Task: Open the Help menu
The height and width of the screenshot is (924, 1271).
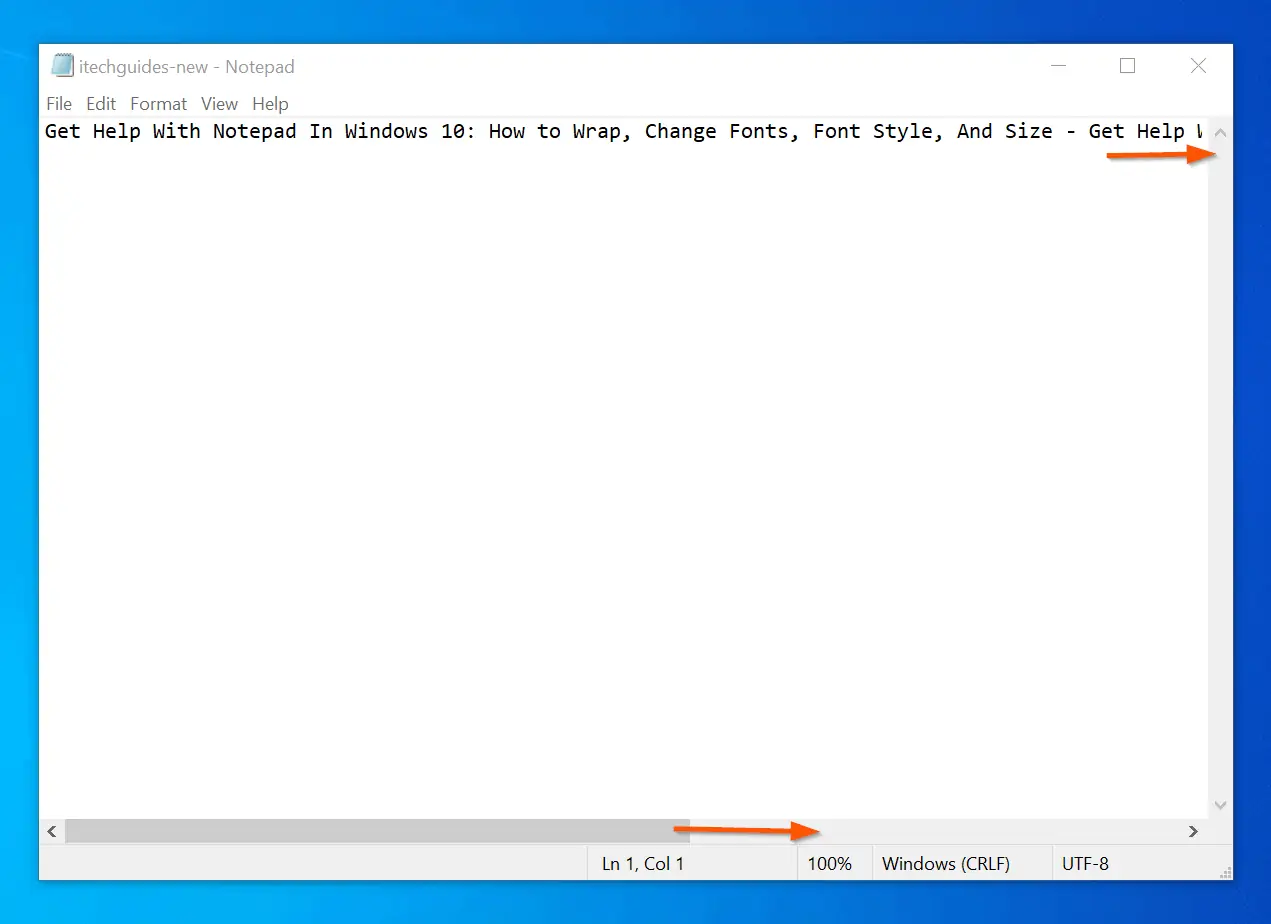Action: click(x=270, y=104)
